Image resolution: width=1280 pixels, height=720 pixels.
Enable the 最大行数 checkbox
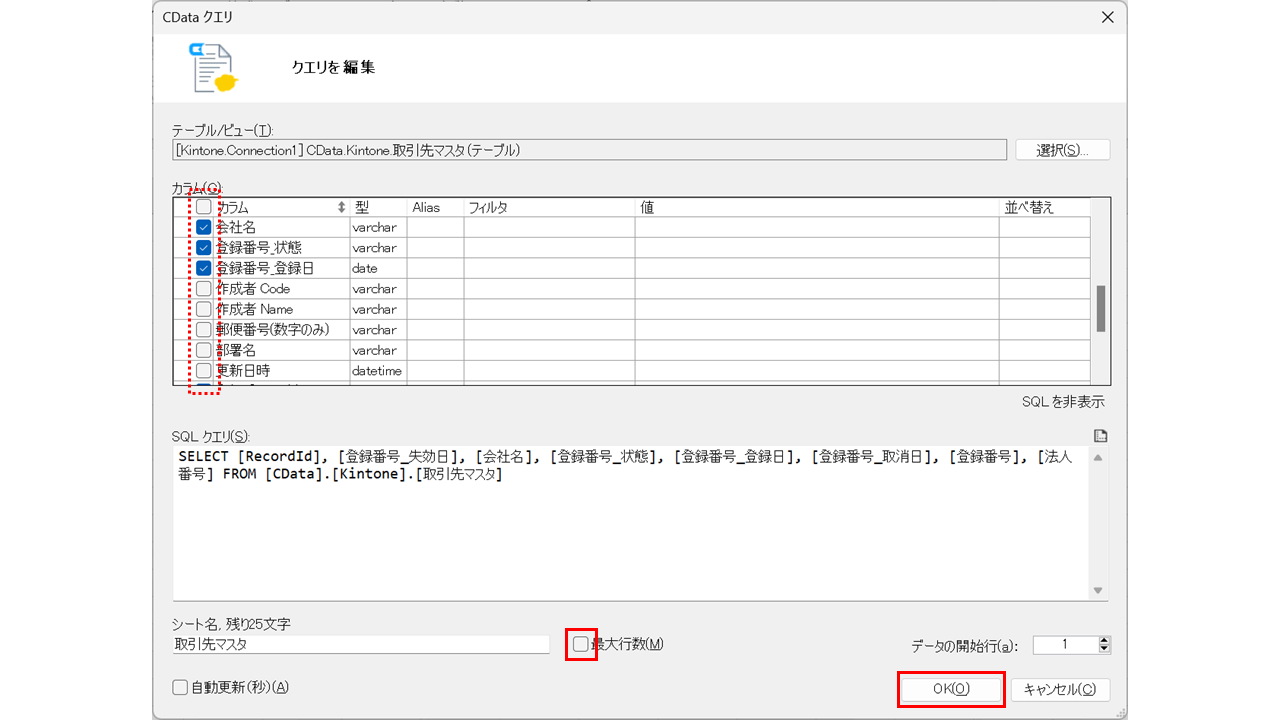pos(581,644)
